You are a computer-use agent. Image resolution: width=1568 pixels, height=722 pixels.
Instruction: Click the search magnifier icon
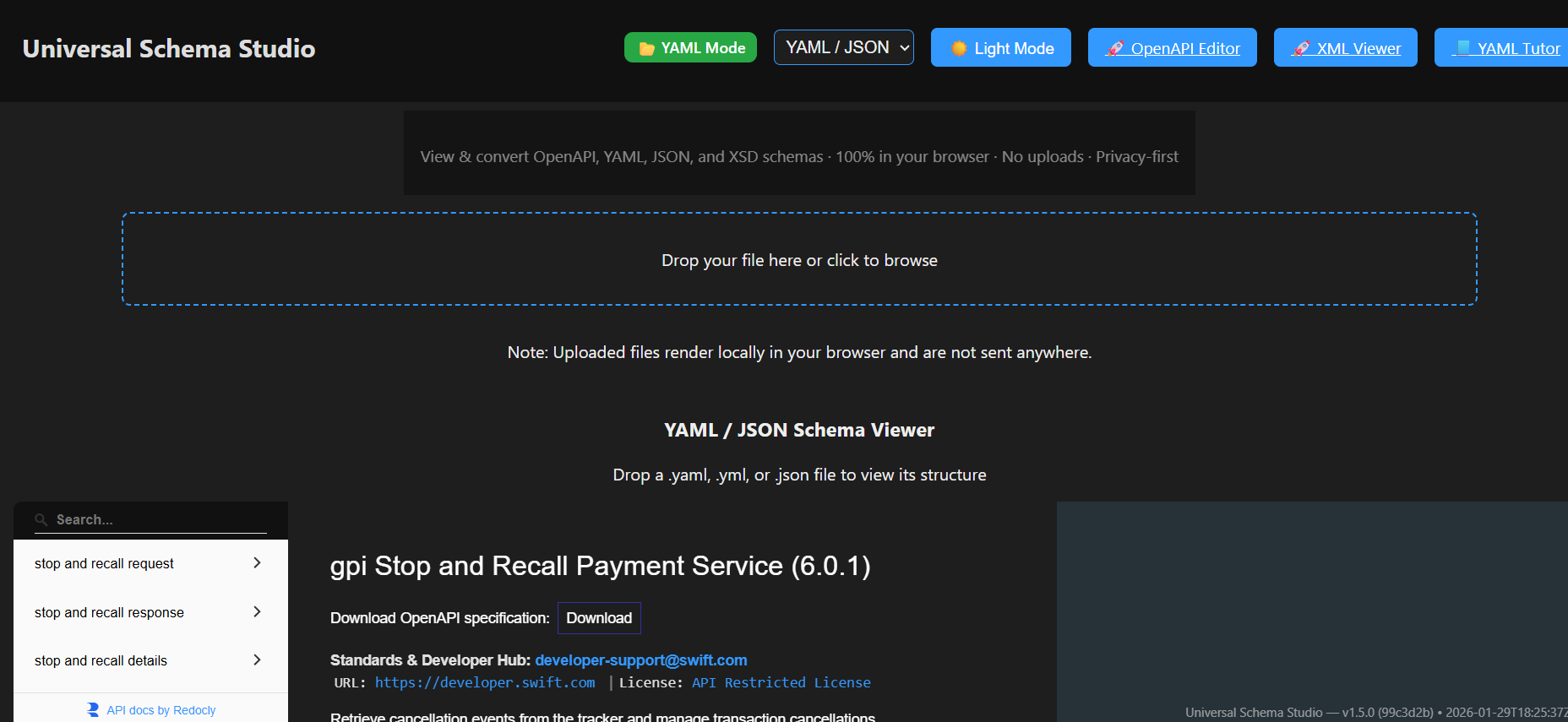(41, 519)
